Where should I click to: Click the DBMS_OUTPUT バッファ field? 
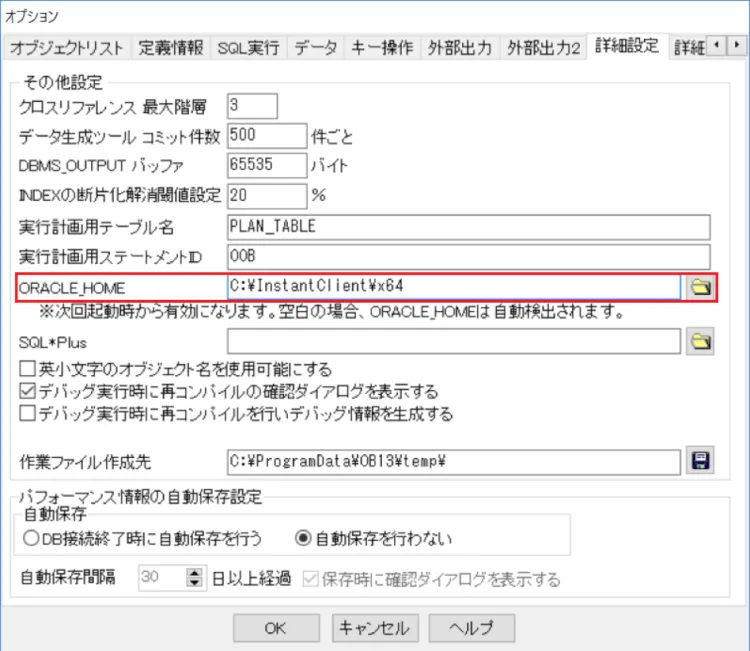(x=267, y=166)
